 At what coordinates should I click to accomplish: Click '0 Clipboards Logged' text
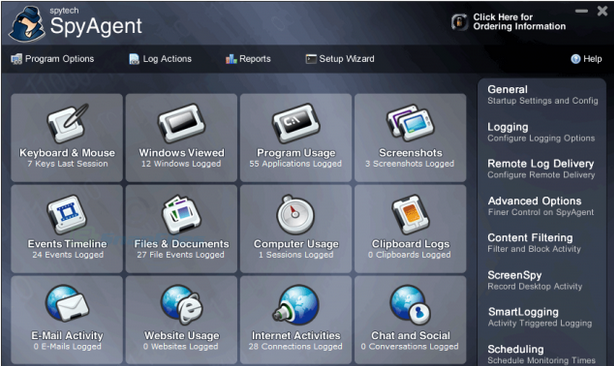pyautogui.click(x=410, y=255)
